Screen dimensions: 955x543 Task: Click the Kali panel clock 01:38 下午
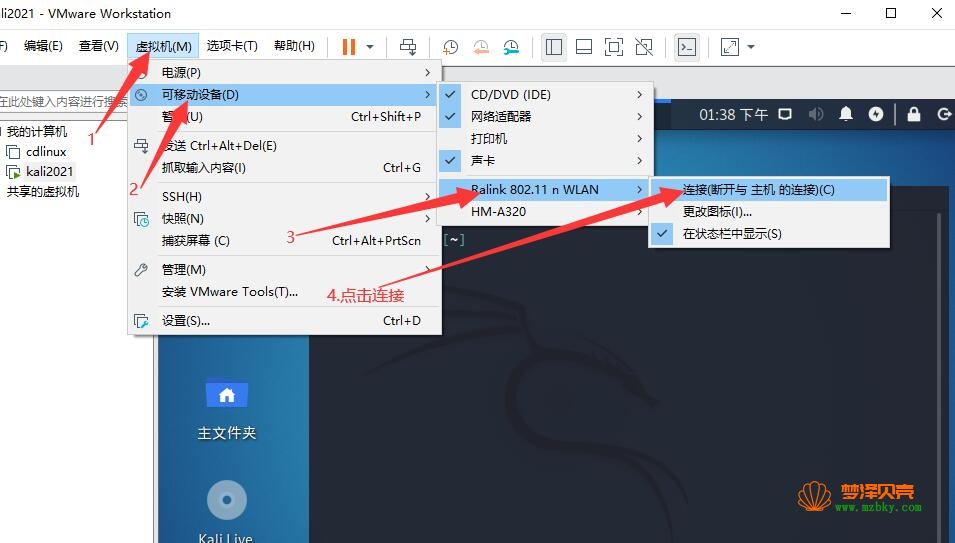(733, 114)
